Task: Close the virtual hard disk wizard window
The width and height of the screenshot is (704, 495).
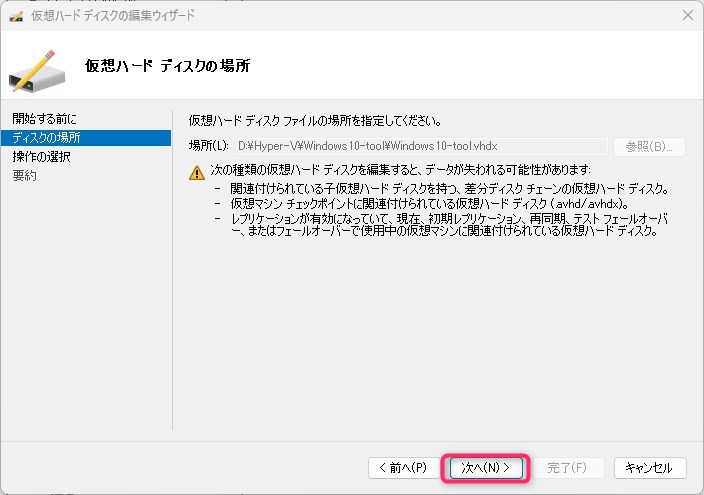Action: (687, 15)
